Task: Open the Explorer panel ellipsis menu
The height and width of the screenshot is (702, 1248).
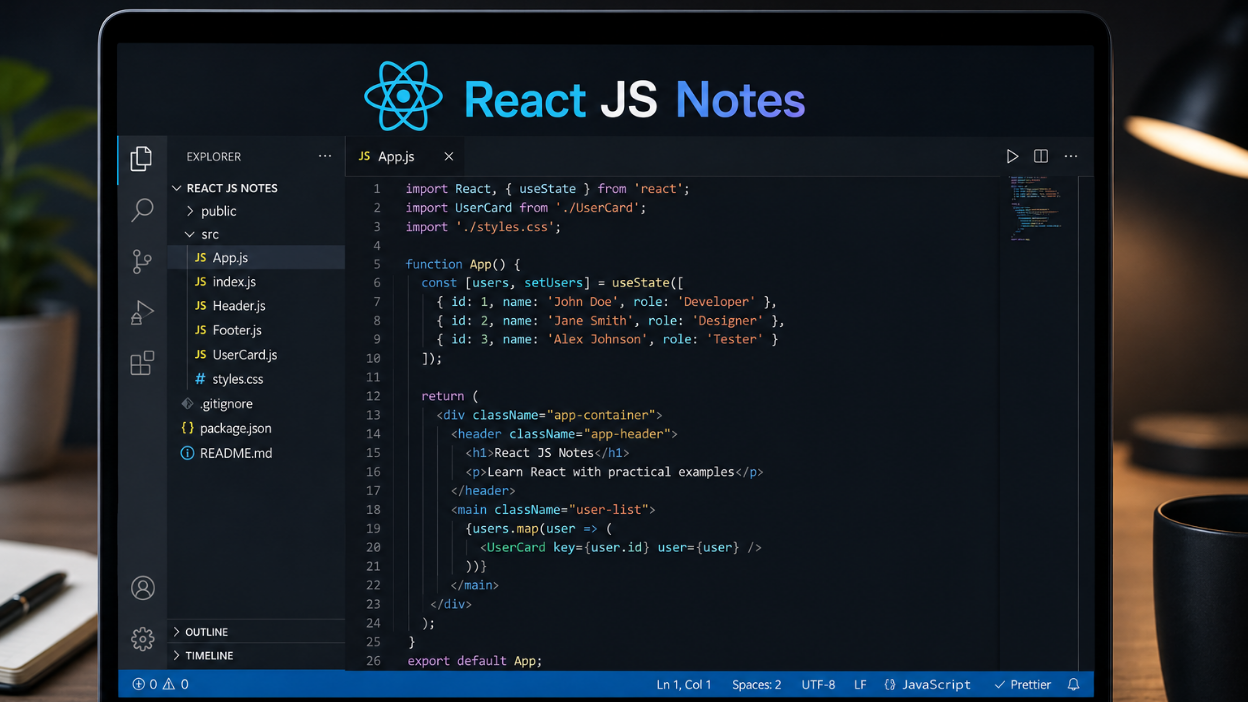Action: coord(325,156)
